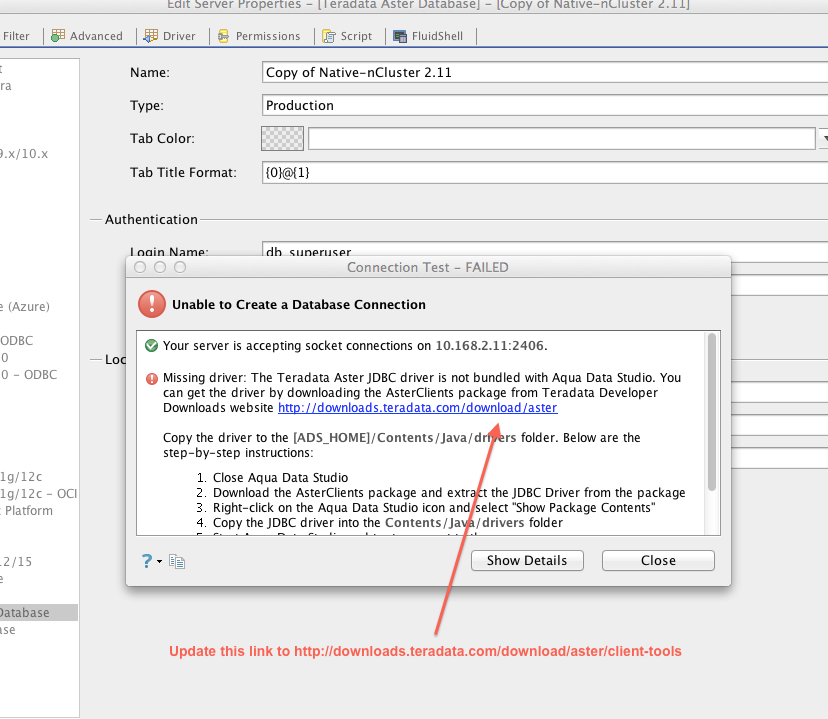This screenshot has width=828, height=719.
Task: Click the FluidShell monitor icon
Action: click(400, 36)
